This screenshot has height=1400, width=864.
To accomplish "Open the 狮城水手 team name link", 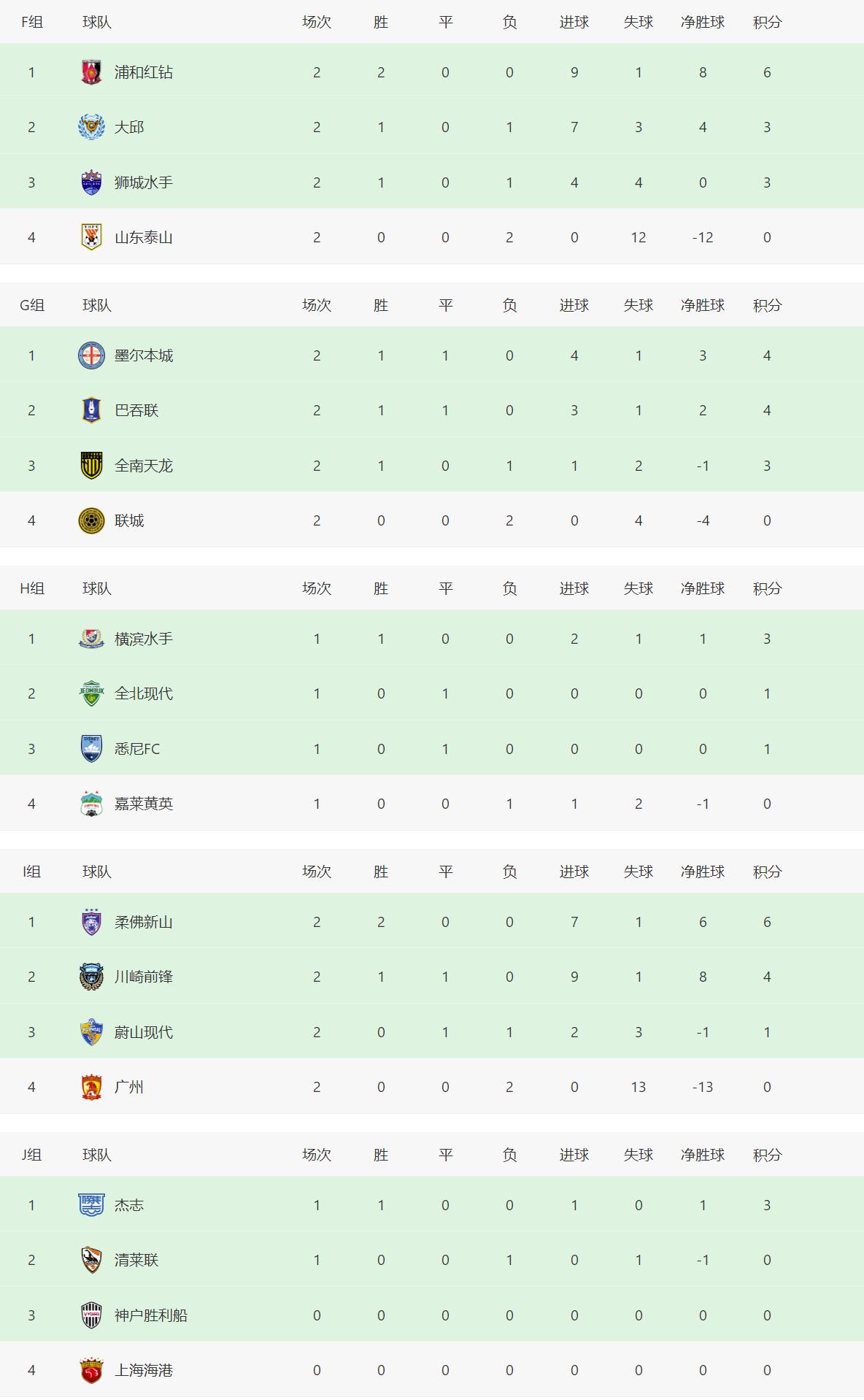I will 144,182.
